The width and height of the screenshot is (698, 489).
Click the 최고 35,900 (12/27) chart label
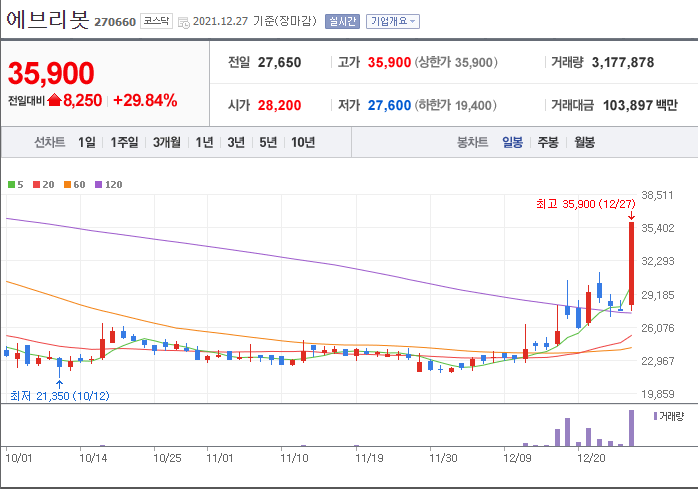coord(585,204)
